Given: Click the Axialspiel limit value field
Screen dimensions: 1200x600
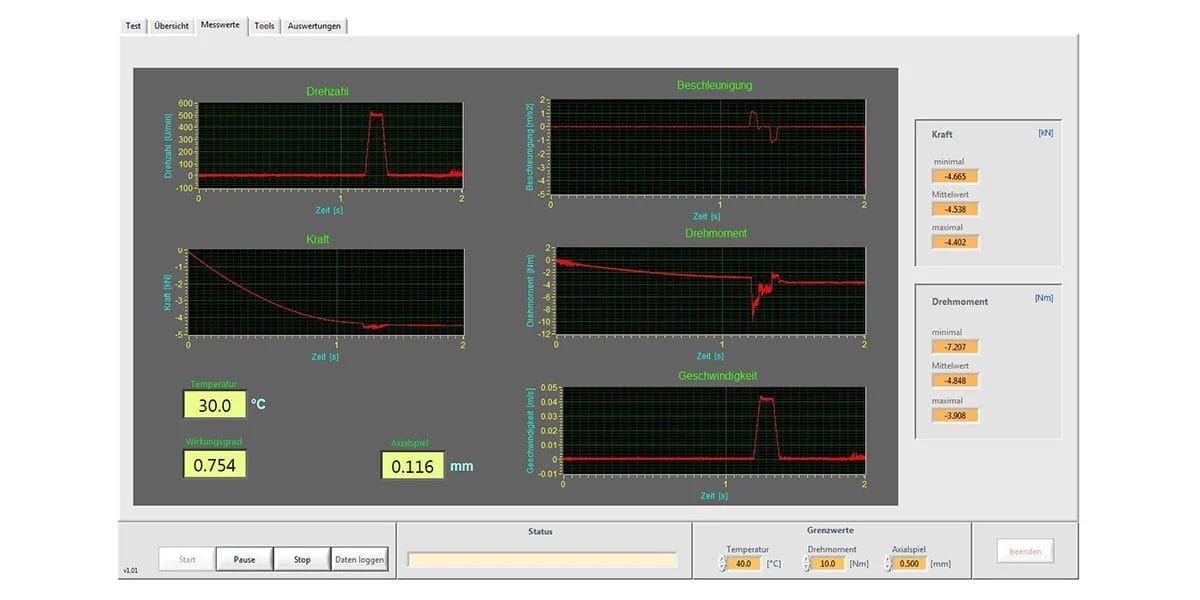Looking at the screenshot, I should pyautogui.click(x=912, y=564).
